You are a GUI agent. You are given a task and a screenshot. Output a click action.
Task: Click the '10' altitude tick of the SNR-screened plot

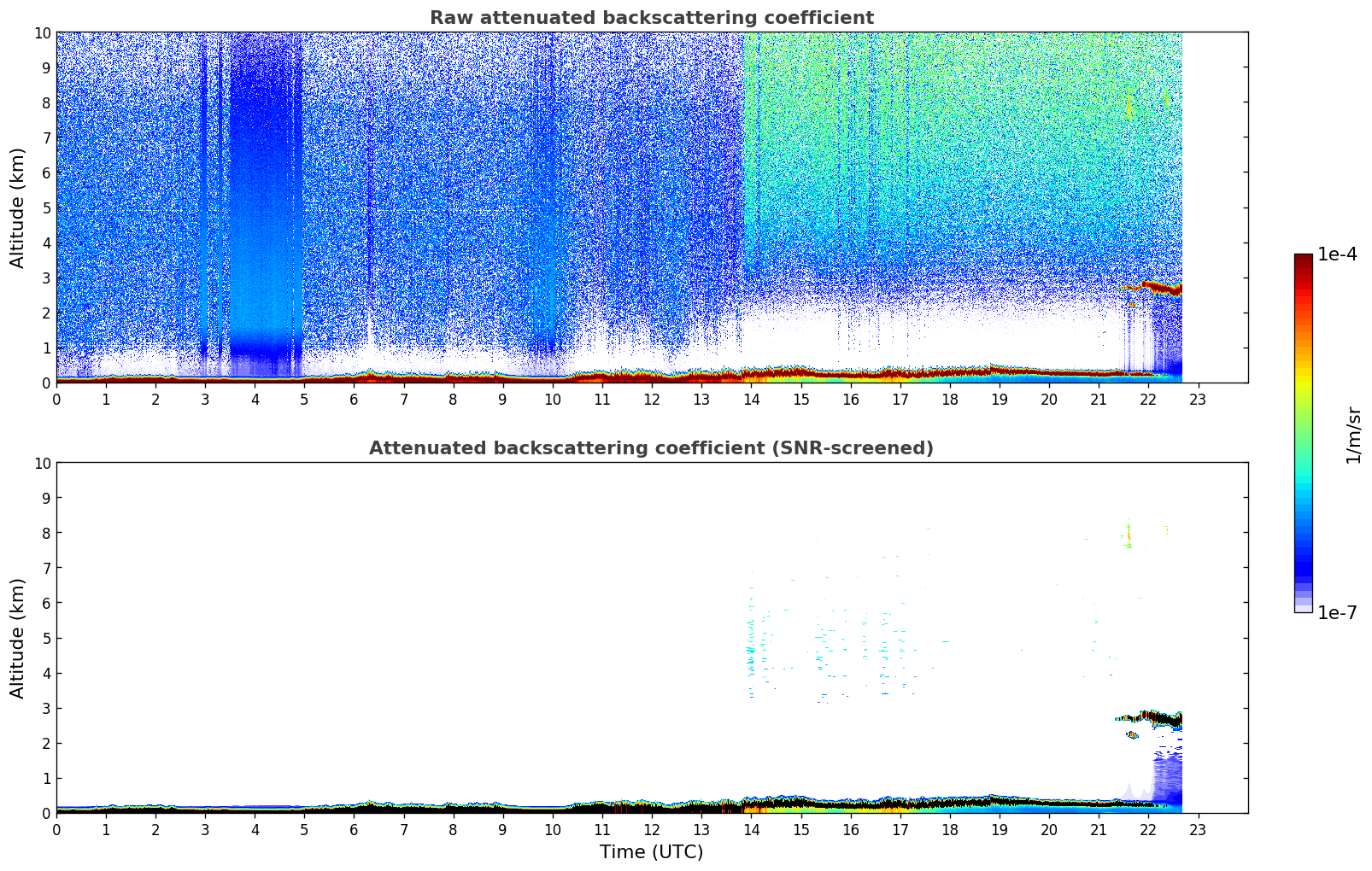click(43, 463)
